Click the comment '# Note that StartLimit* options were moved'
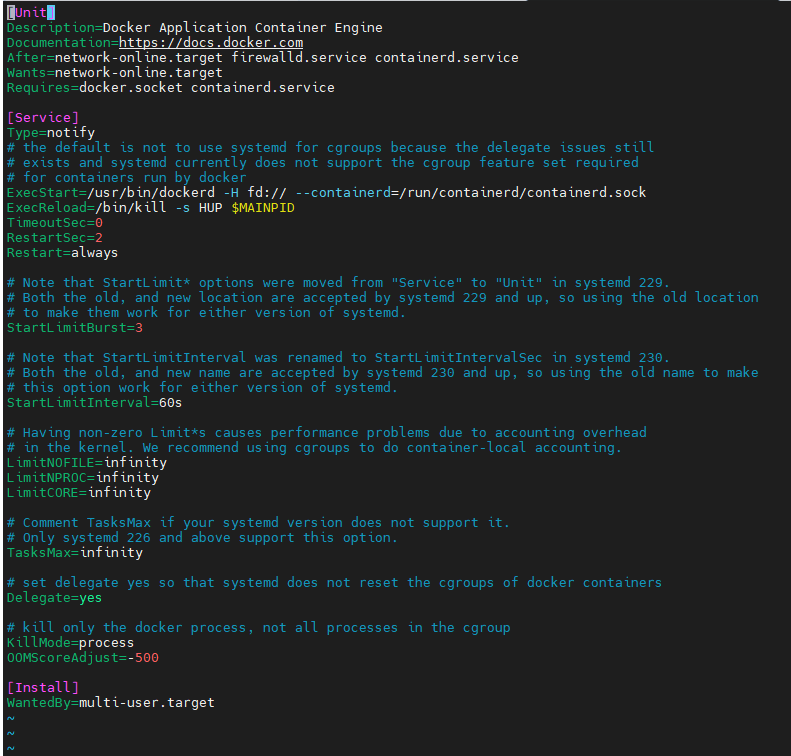Viewport: 791px width, 756px height. tap(338, 282)
